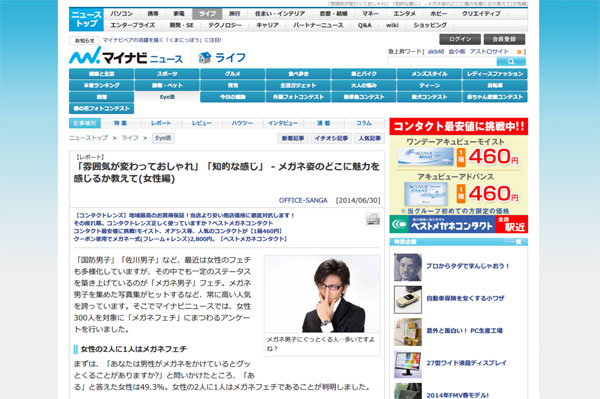Click the イチオシ記事 button

pos(331,138)
